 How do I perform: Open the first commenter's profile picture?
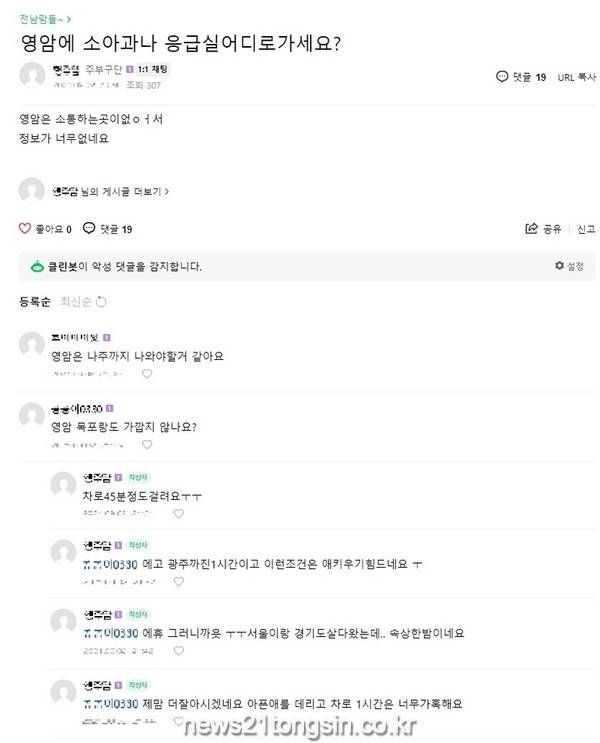32,347
